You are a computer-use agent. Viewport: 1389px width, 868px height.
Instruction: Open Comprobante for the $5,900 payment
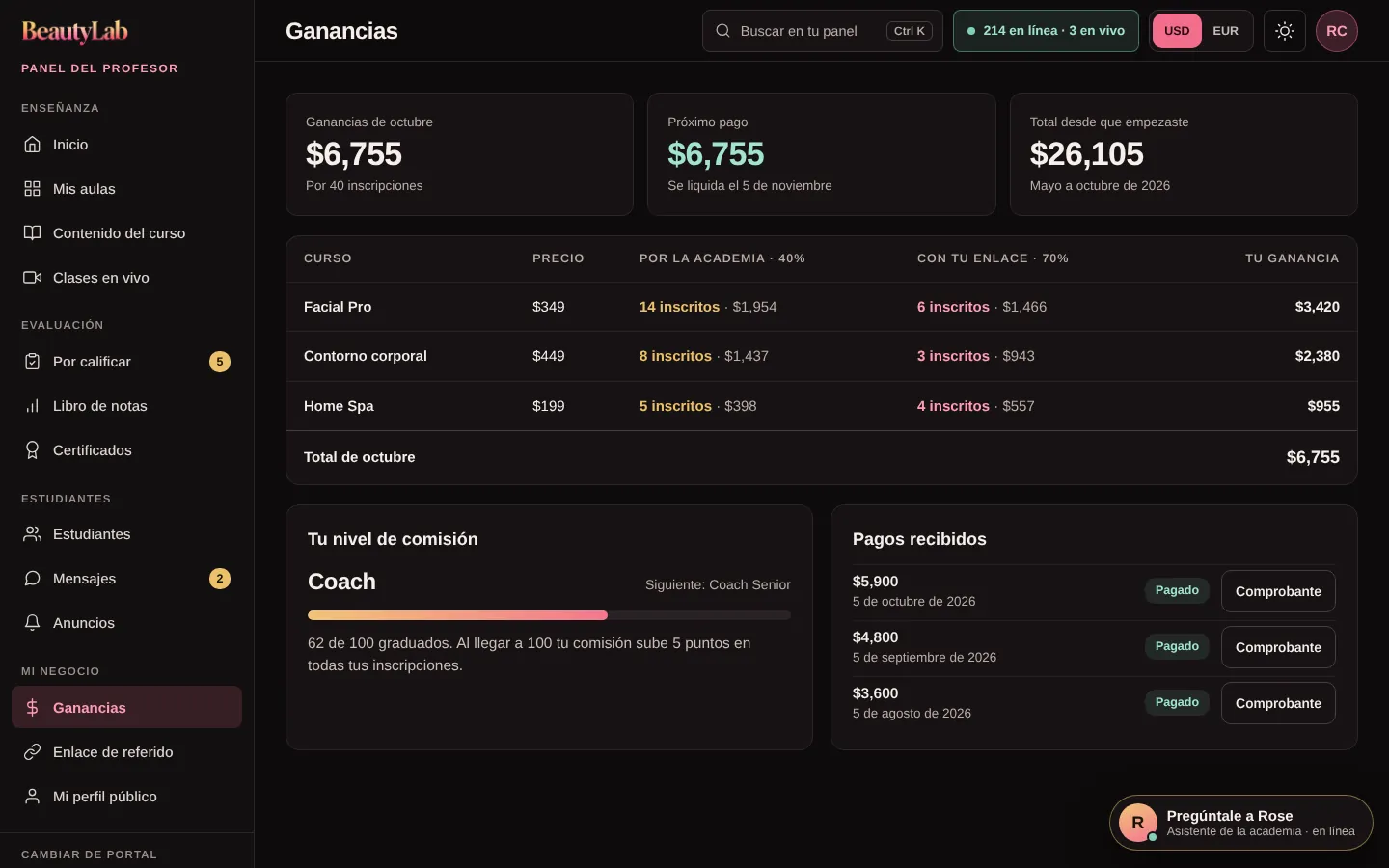click(x=1278, y=591)
